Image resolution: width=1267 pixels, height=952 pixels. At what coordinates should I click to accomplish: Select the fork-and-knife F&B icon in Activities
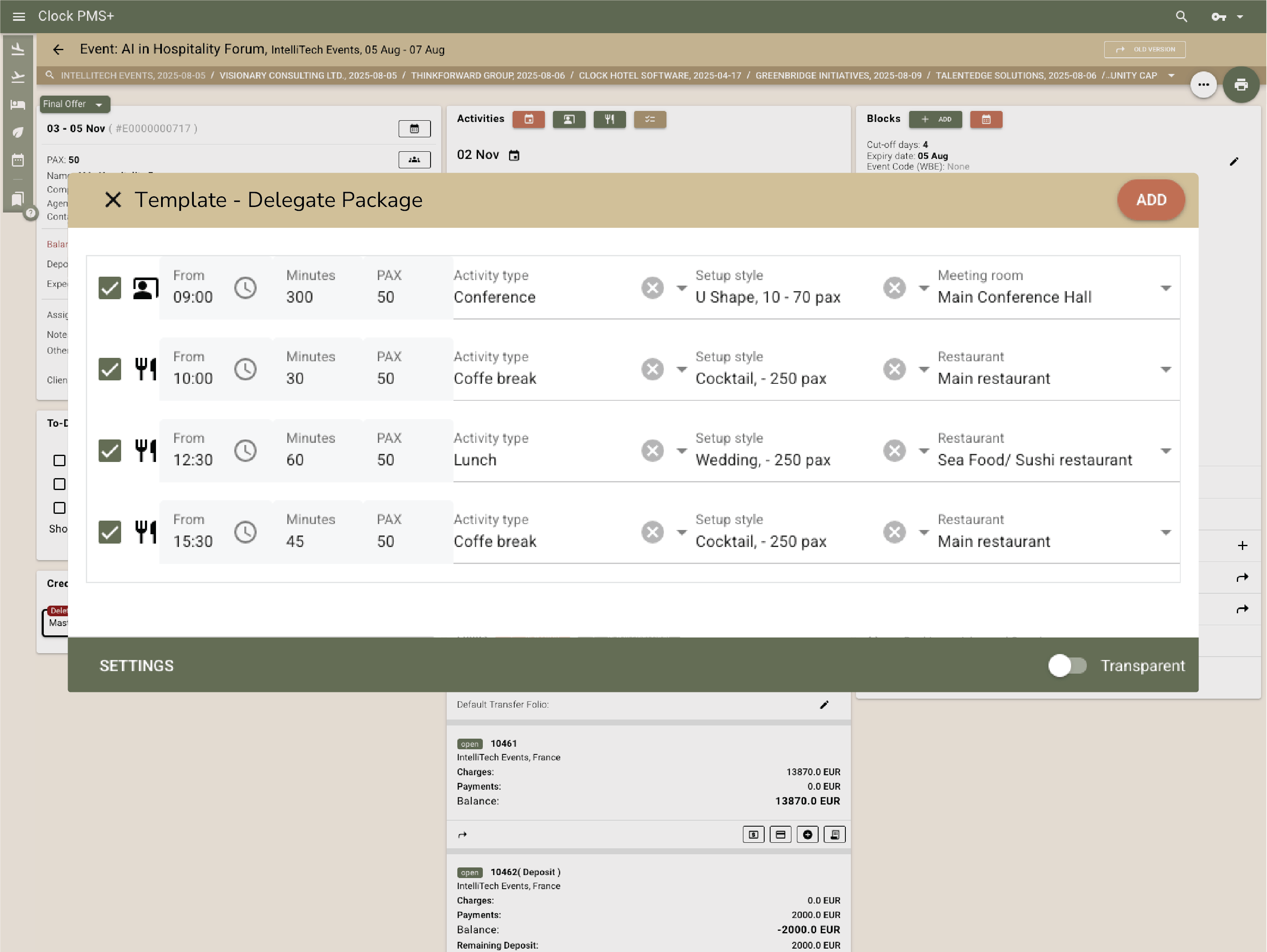tap(609, 120)
